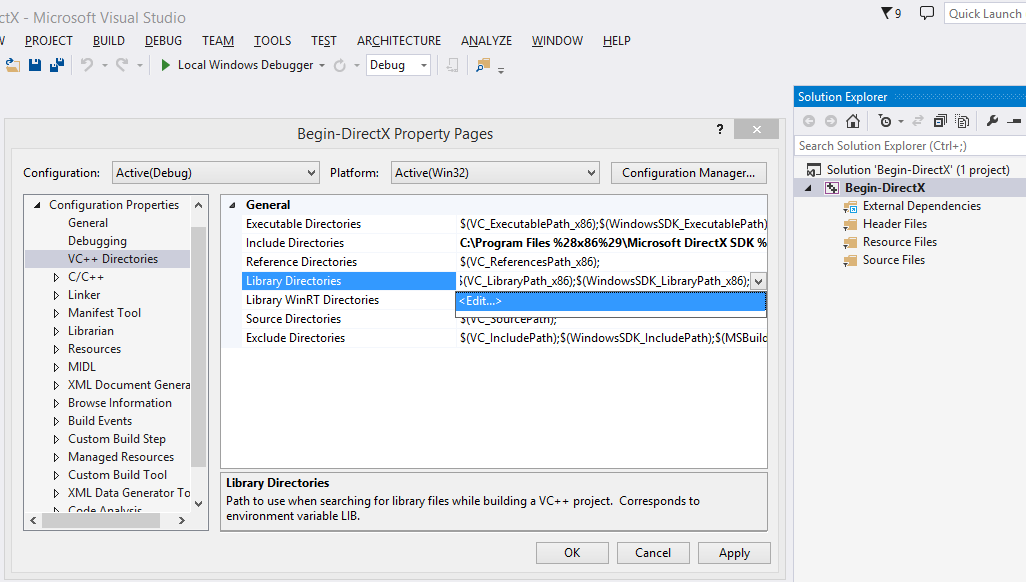Open the Platform dropdown showing Active(Win32)
This screenshot has height=582, width=1026.
coord(495,173)
